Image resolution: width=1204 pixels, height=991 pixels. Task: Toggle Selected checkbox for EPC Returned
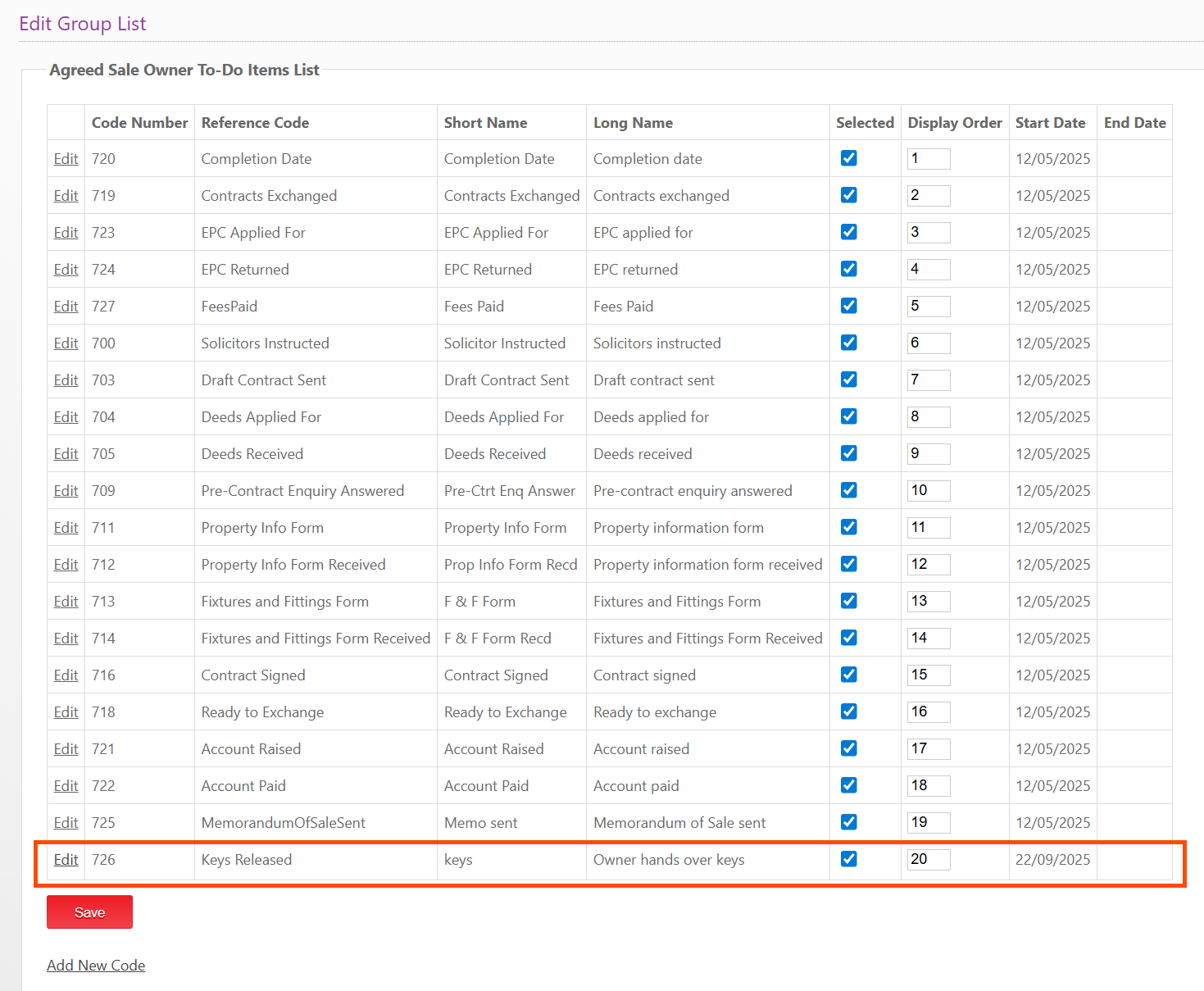point(849,269)
